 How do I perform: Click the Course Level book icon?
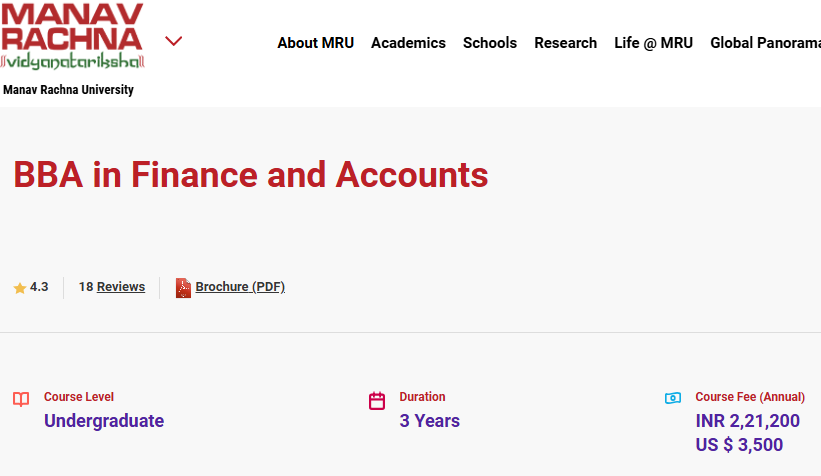[21, 400]
